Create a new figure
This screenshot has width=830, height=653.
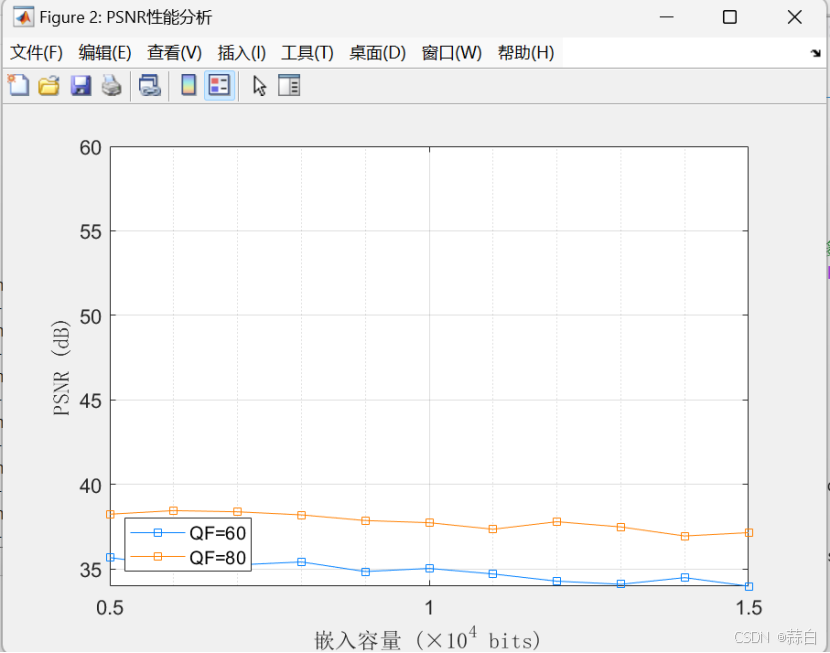click(17, 85)
